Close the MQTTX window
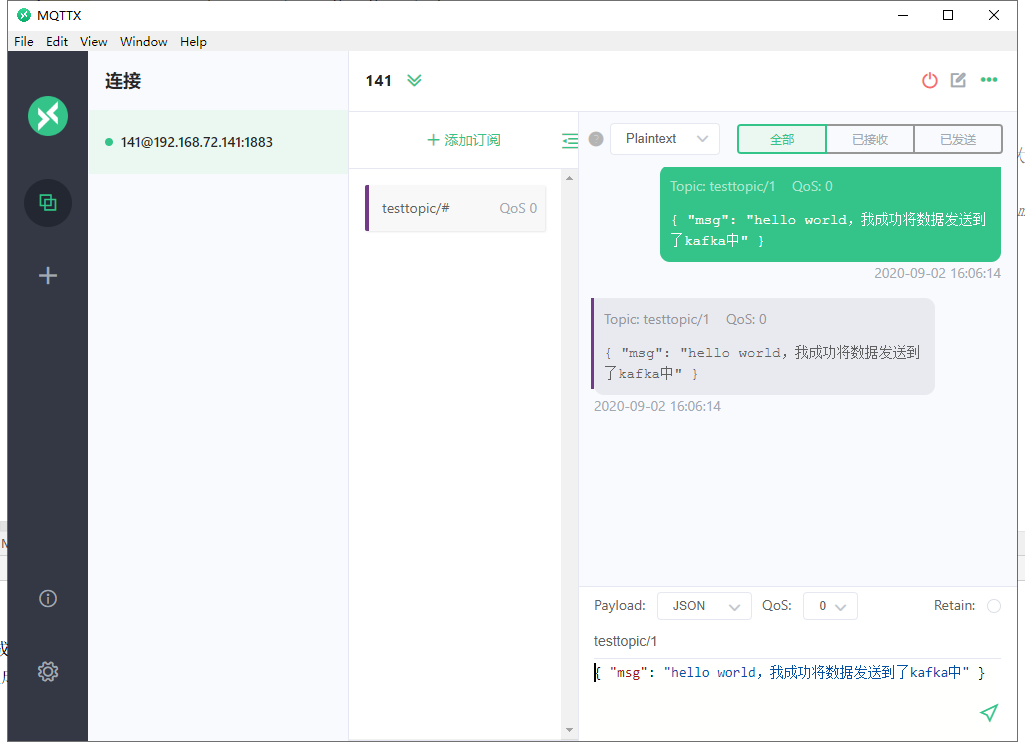 tap(994, 15)
